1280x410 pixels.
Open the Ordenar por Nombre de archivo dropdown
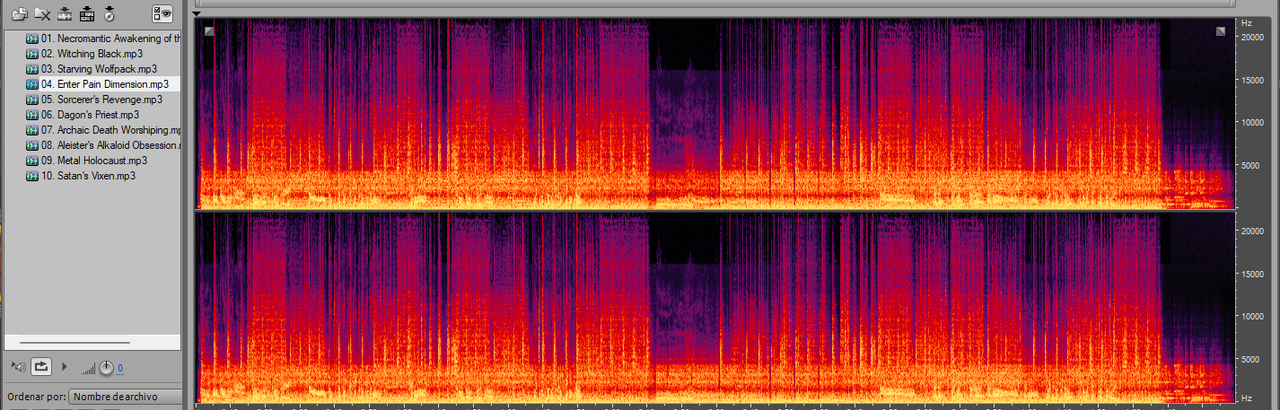tap(125, 397)
